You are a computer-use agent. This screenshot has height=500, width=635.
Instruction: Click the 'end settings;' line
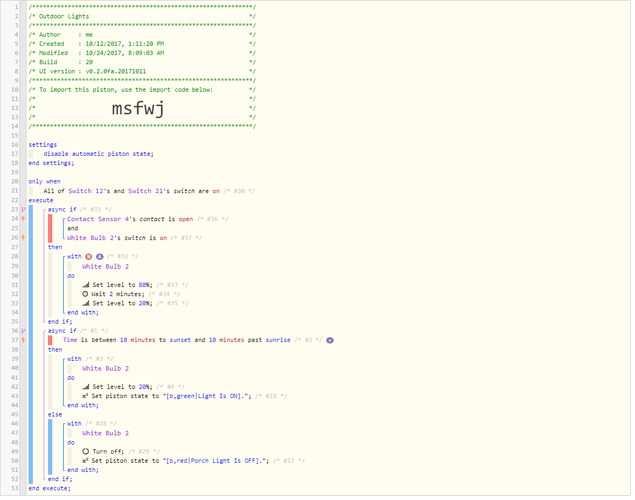[51, 163]
